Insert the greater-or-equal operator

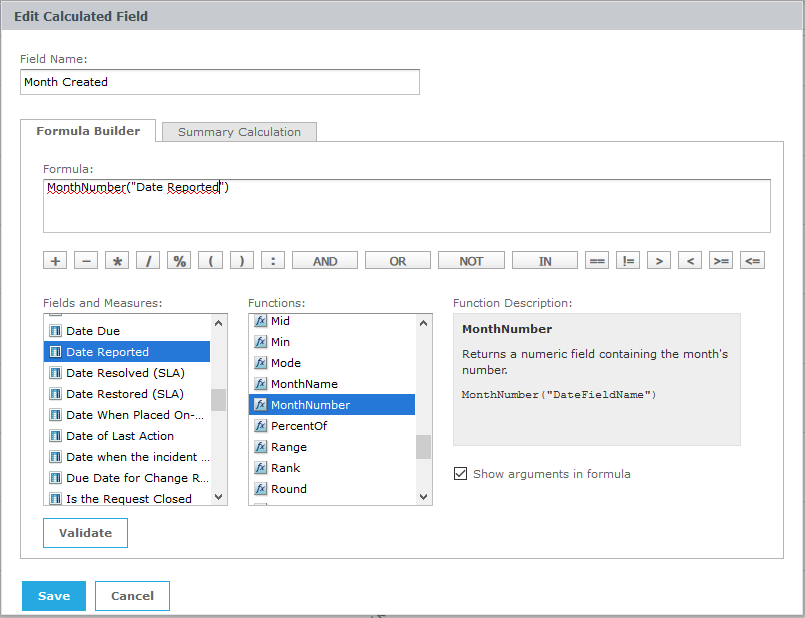(721, 261)
